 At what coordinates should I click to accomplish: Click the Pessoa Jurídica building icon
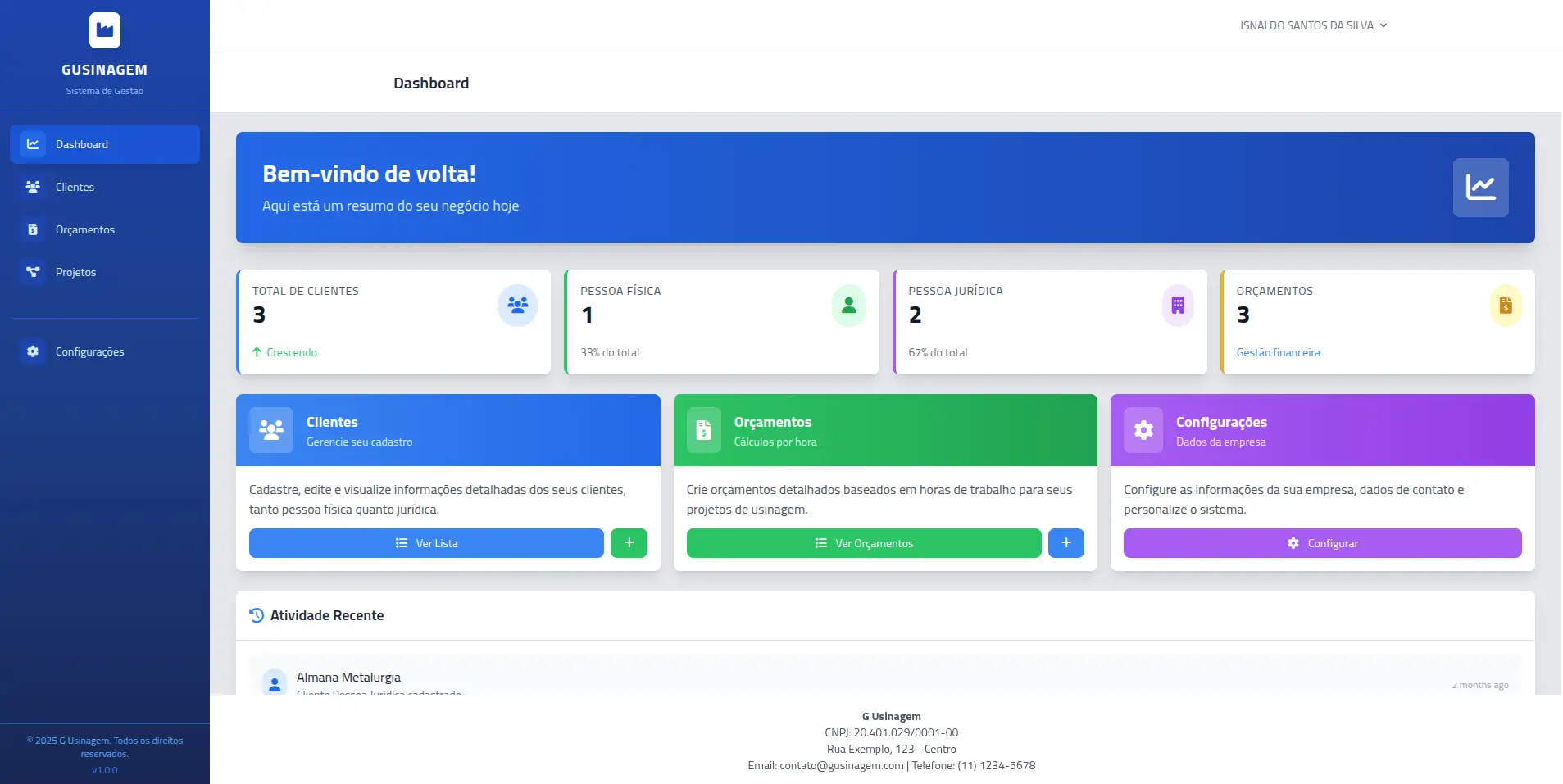[1178, 306]
